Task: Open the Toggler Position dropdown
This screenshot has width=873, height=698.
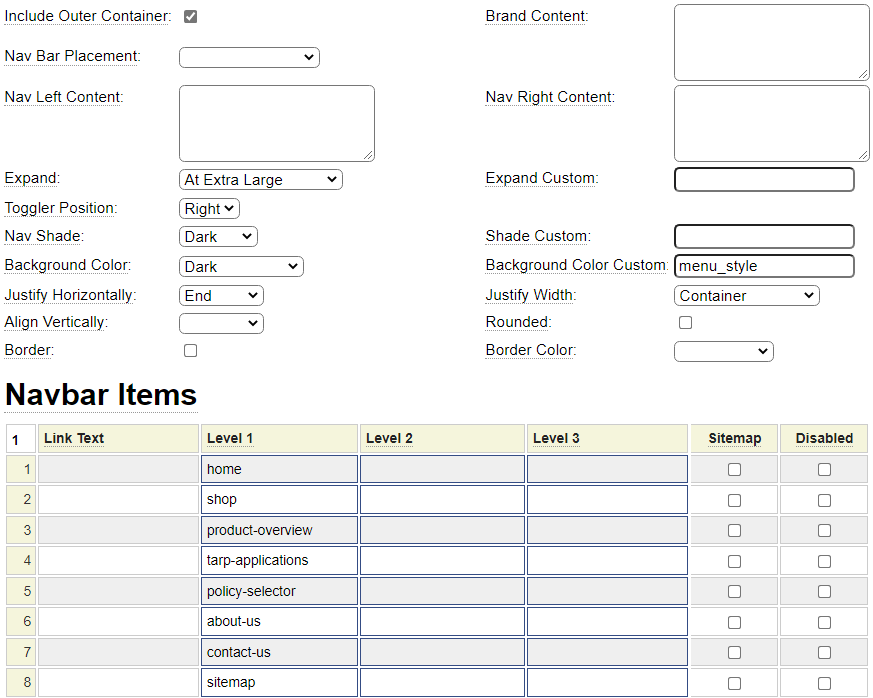Action: coord(210,209)
